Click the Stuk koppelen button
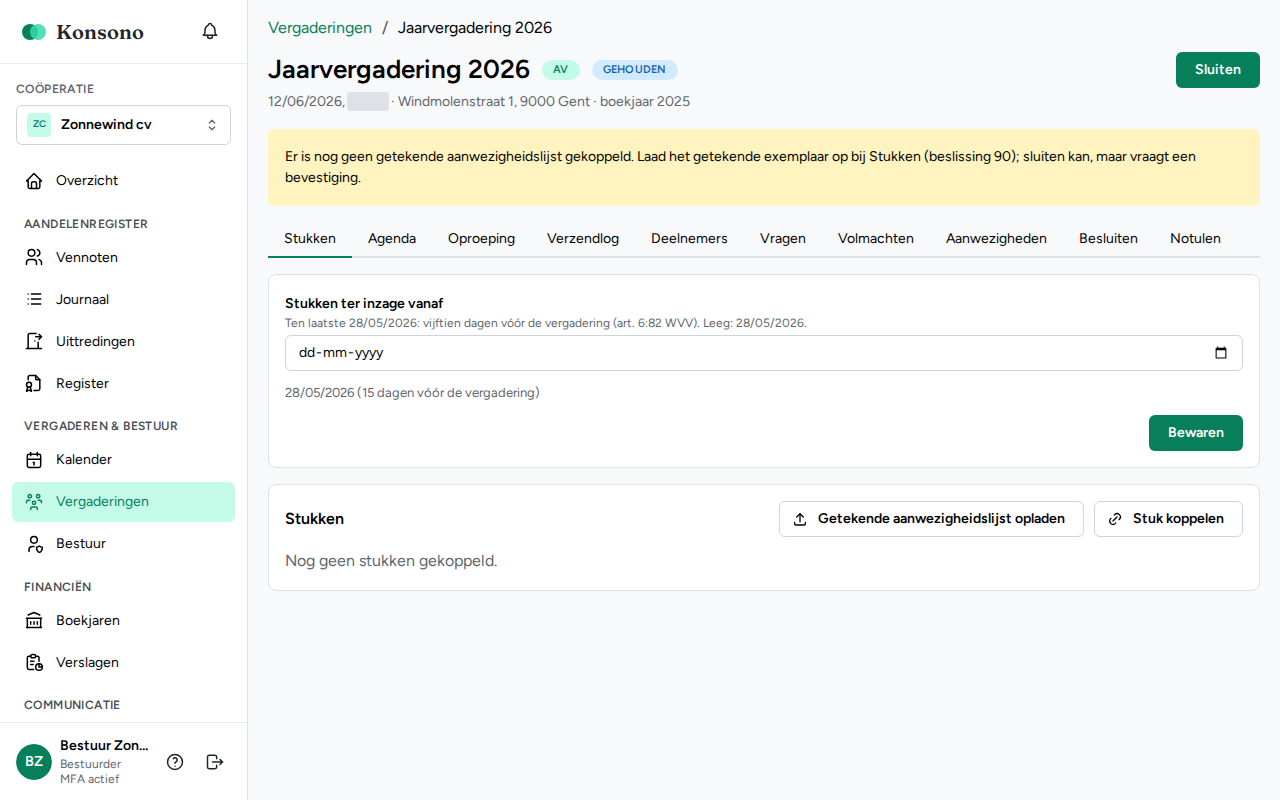Viewport: 1280px width, 800px height. (x=1168, y=519)
